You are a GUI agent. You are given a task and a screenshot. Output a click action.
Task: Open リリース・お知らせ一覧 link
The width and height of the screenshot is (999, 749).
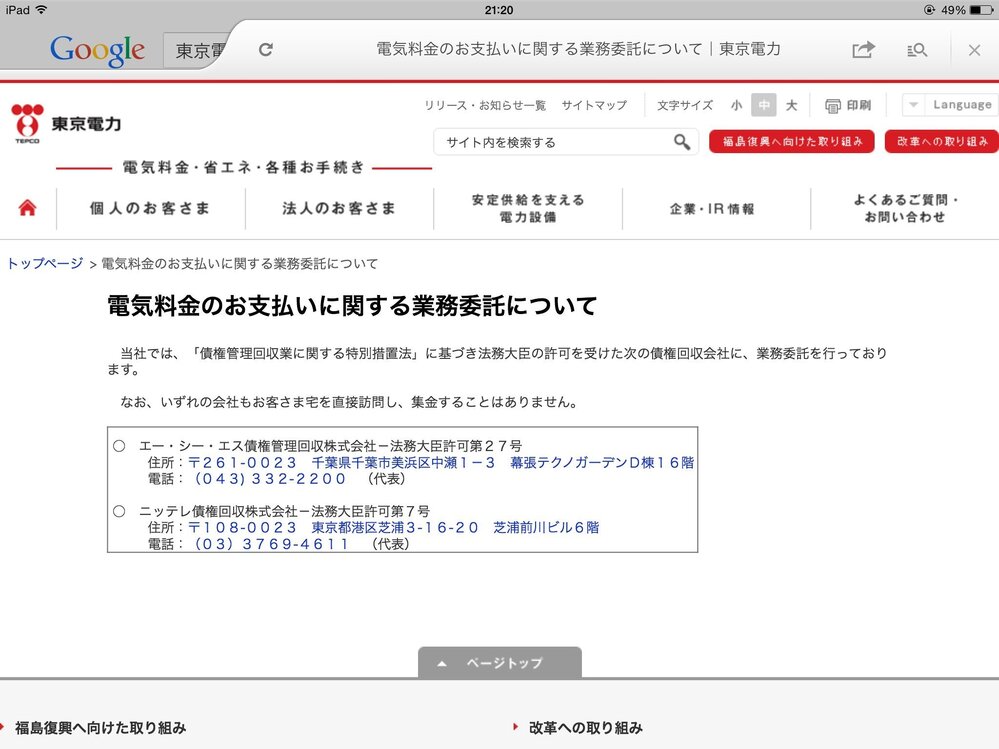485,105
